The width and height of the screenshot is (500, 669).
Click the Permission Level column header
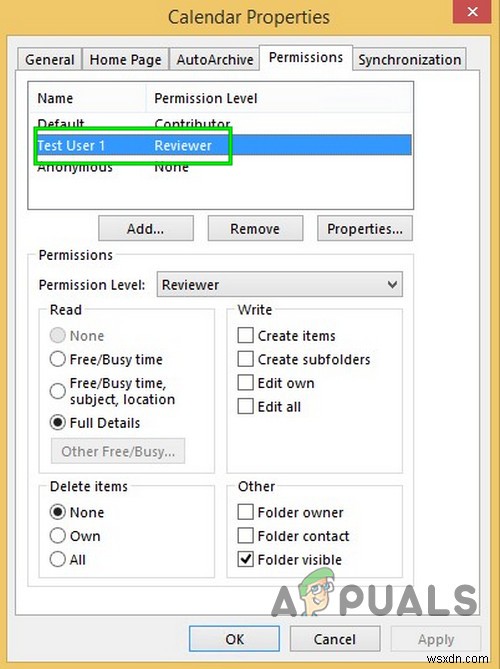279,99
